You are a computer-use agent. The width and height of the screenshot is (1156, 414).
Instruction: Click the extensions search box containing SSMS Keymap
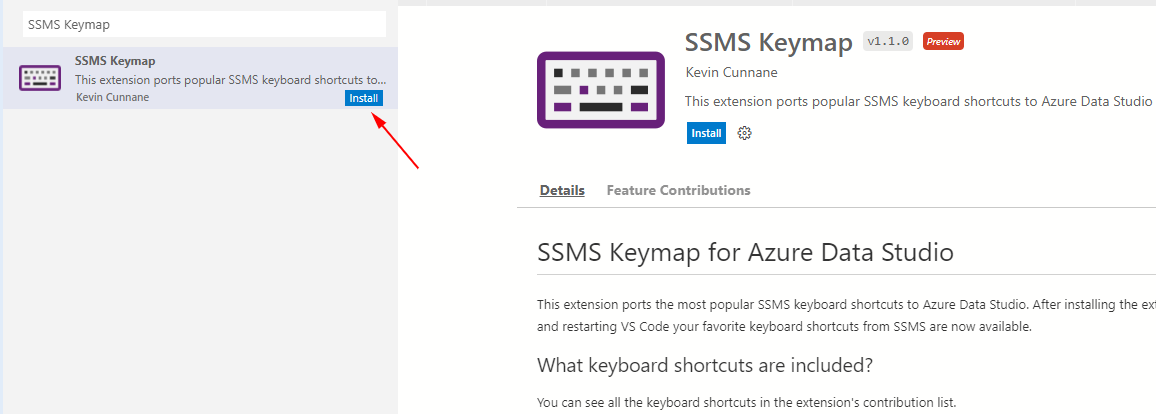coord(204,24)
